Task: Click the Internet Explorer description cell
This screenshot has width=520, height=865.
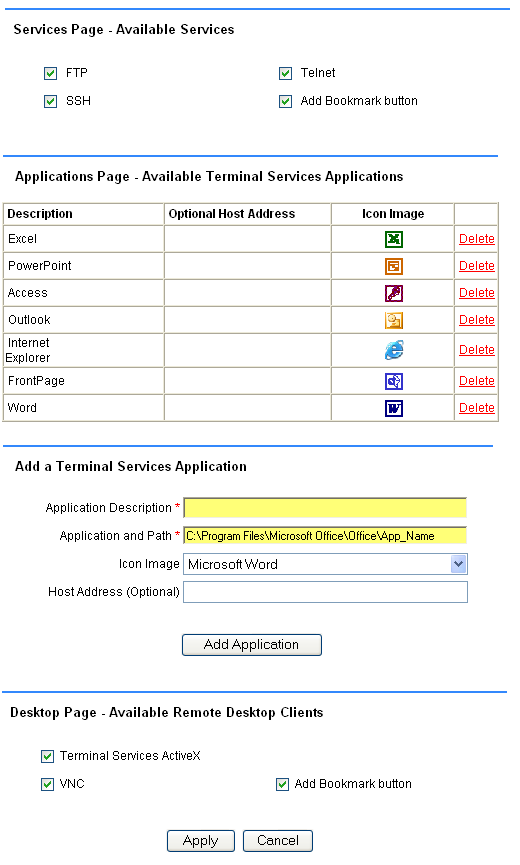Action: pos(84,350)
